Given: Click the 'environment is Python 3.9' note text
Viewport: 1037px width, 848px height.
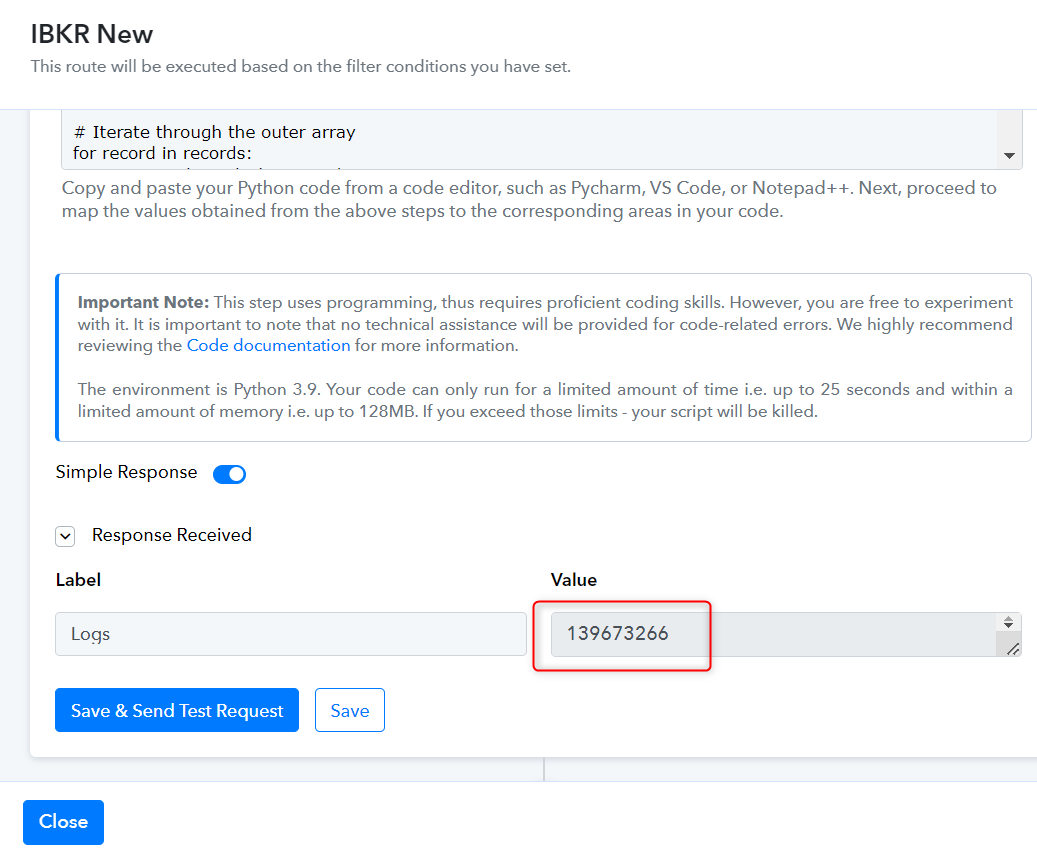Looking at the screenshot, I should pyautogui.click(x=545, y=400).
